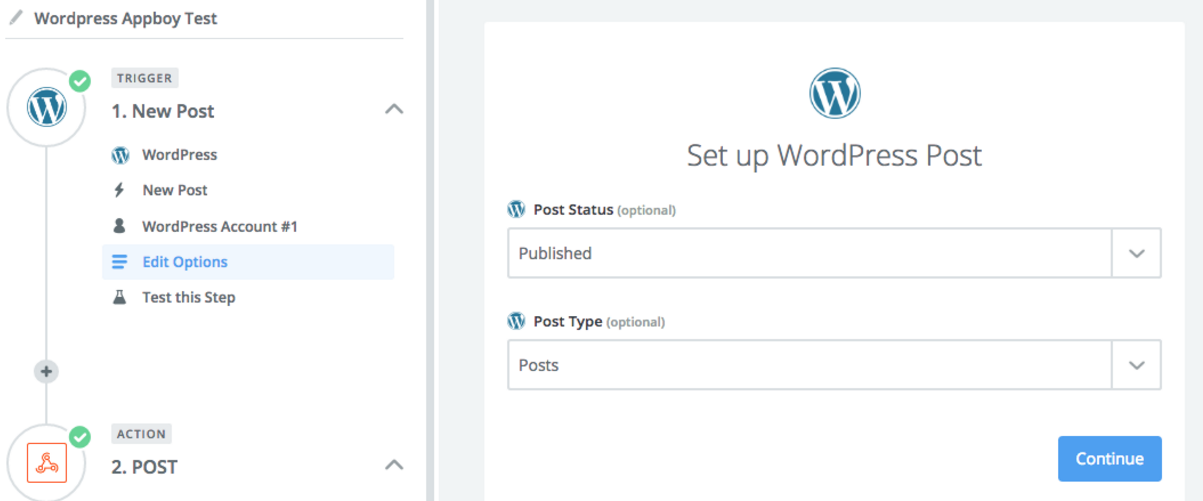Select Test this Step in the sidebar
Viewport: 1203px width, 501px height.
188,297
